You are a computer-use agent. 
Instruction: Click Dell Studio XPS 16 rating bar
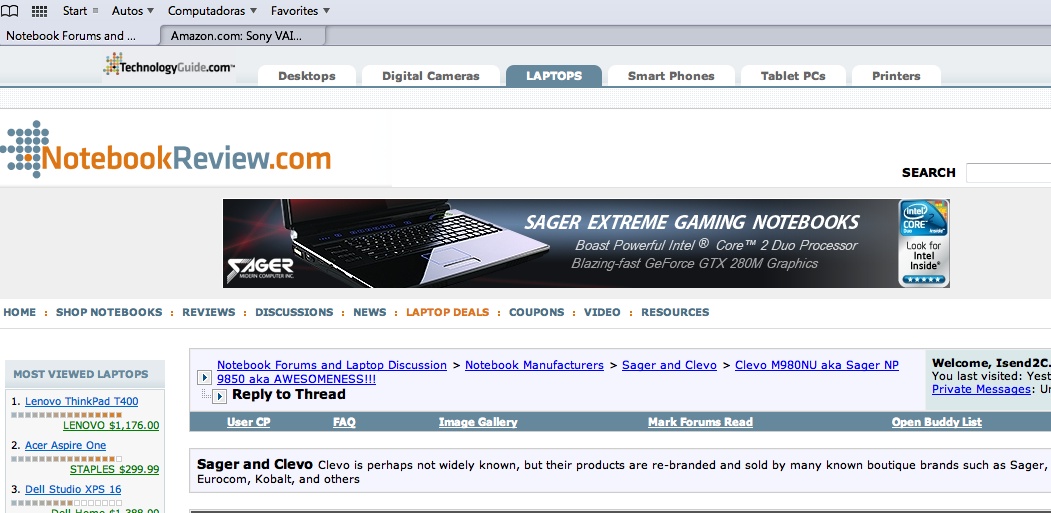(66, 503)
